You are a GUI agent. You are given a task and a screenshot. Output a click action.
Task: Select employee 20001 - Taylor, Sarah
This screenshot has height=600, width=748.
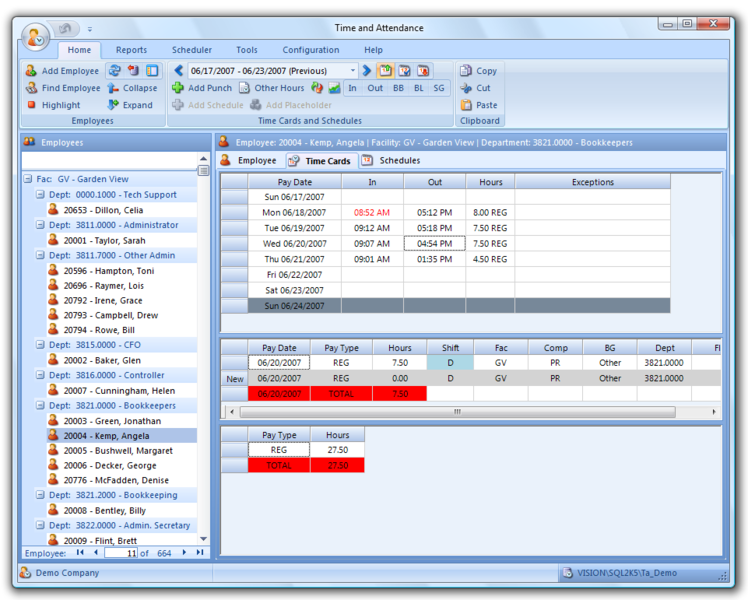pyautogui.click(x=104, y=240)
